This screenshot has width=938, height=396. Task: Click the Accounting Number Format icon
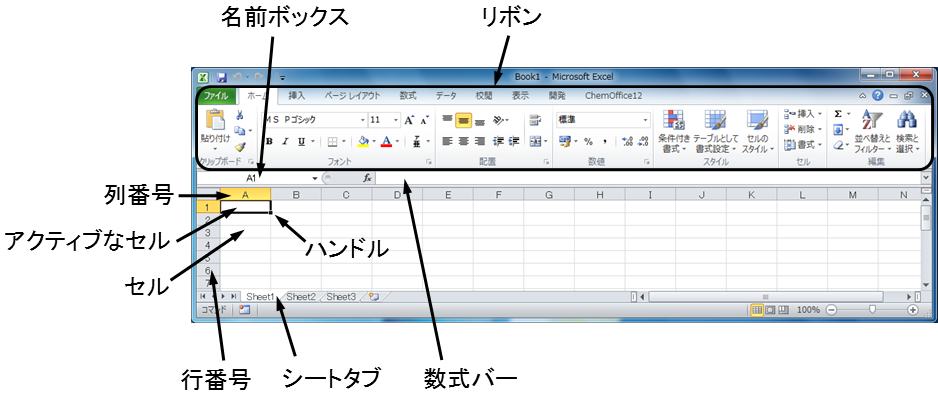565,142
